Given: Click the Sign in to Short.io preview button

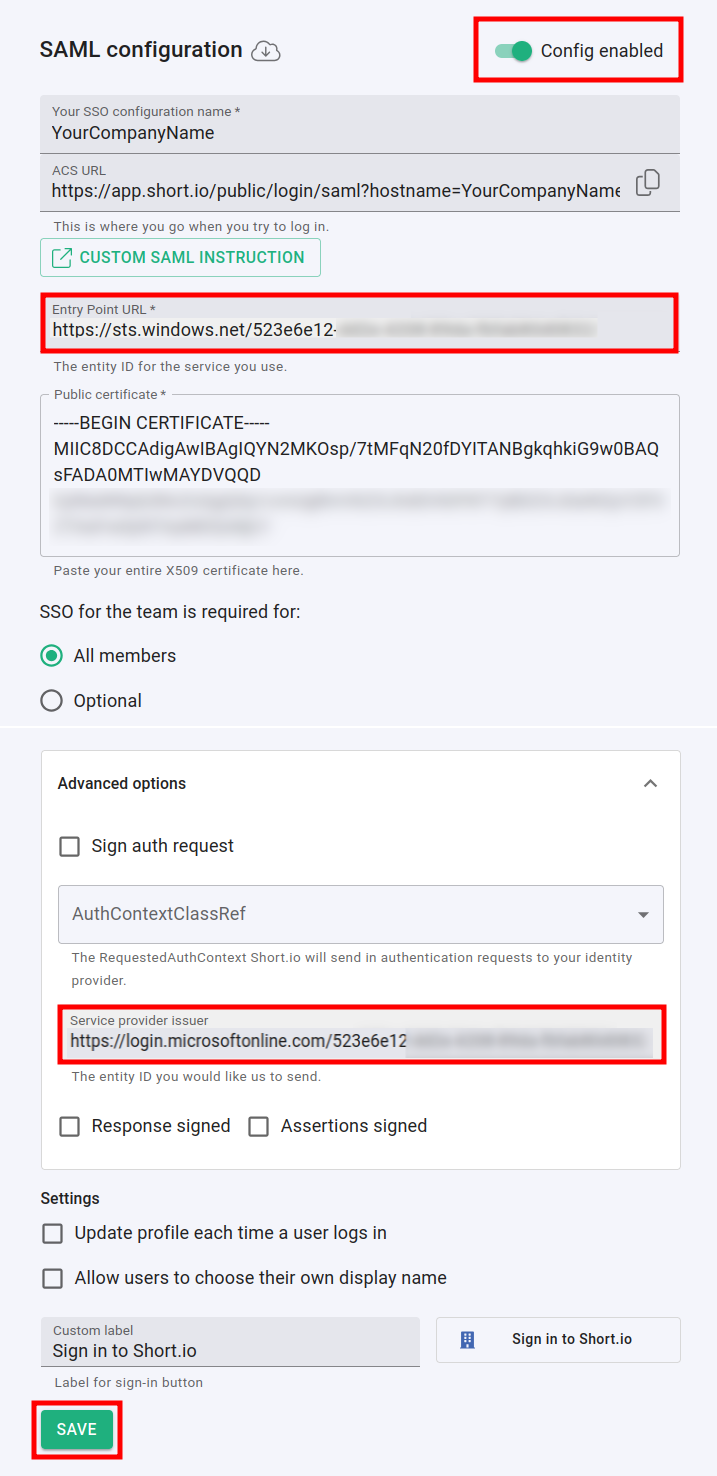Looking at the screenshot, I should (558, 1340).
